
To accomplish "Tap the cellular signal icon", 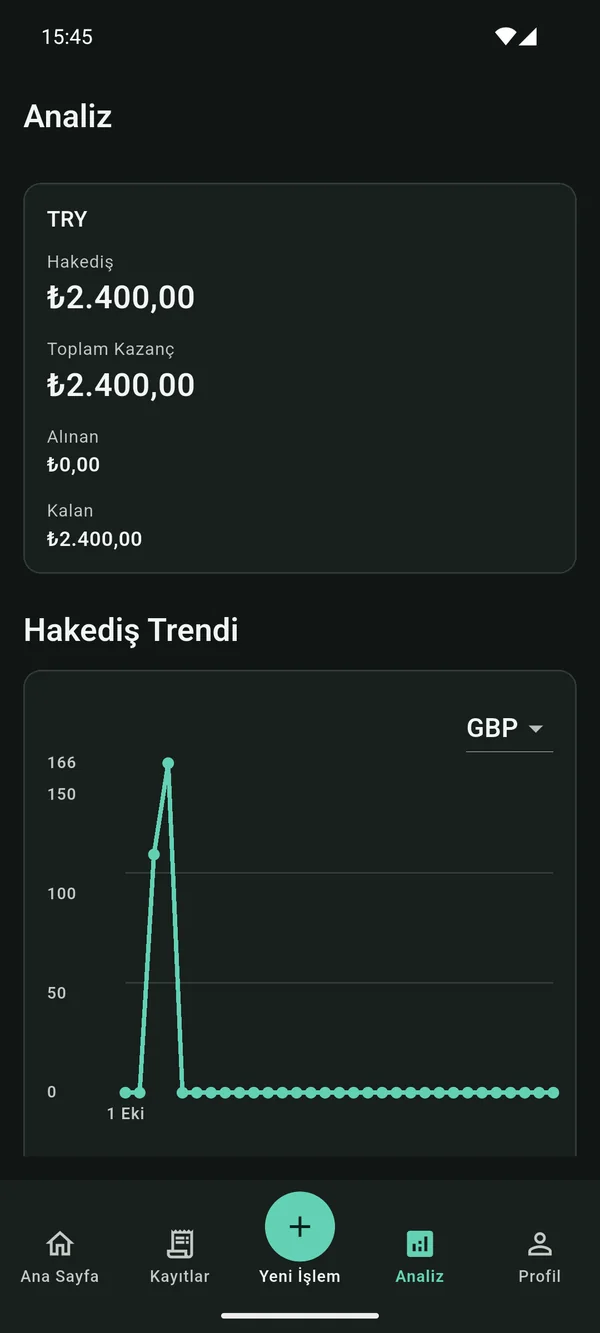I will [527, 37].
